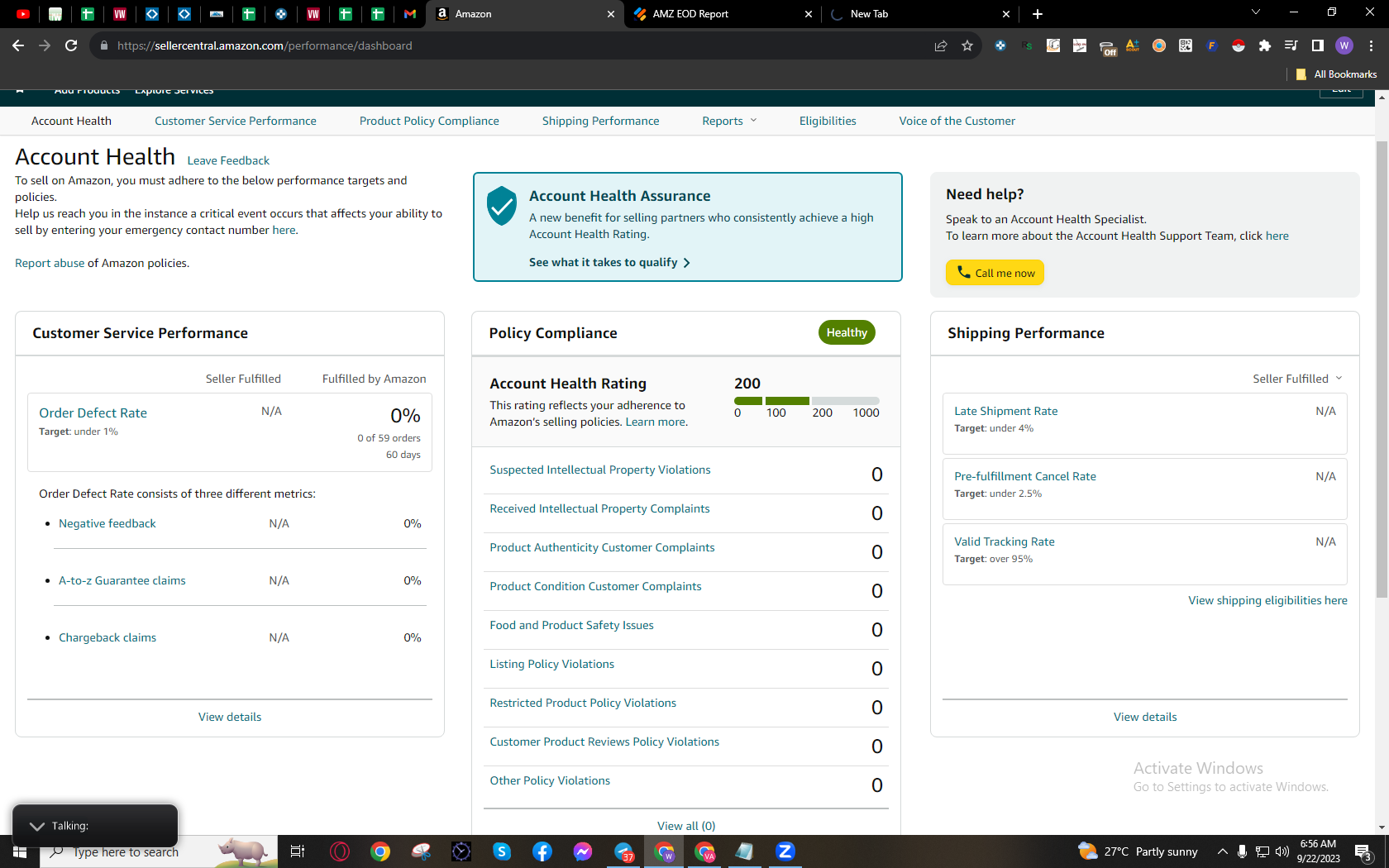Open the Windows Start menu
The image size is (1389, 868).
[20, 851]
